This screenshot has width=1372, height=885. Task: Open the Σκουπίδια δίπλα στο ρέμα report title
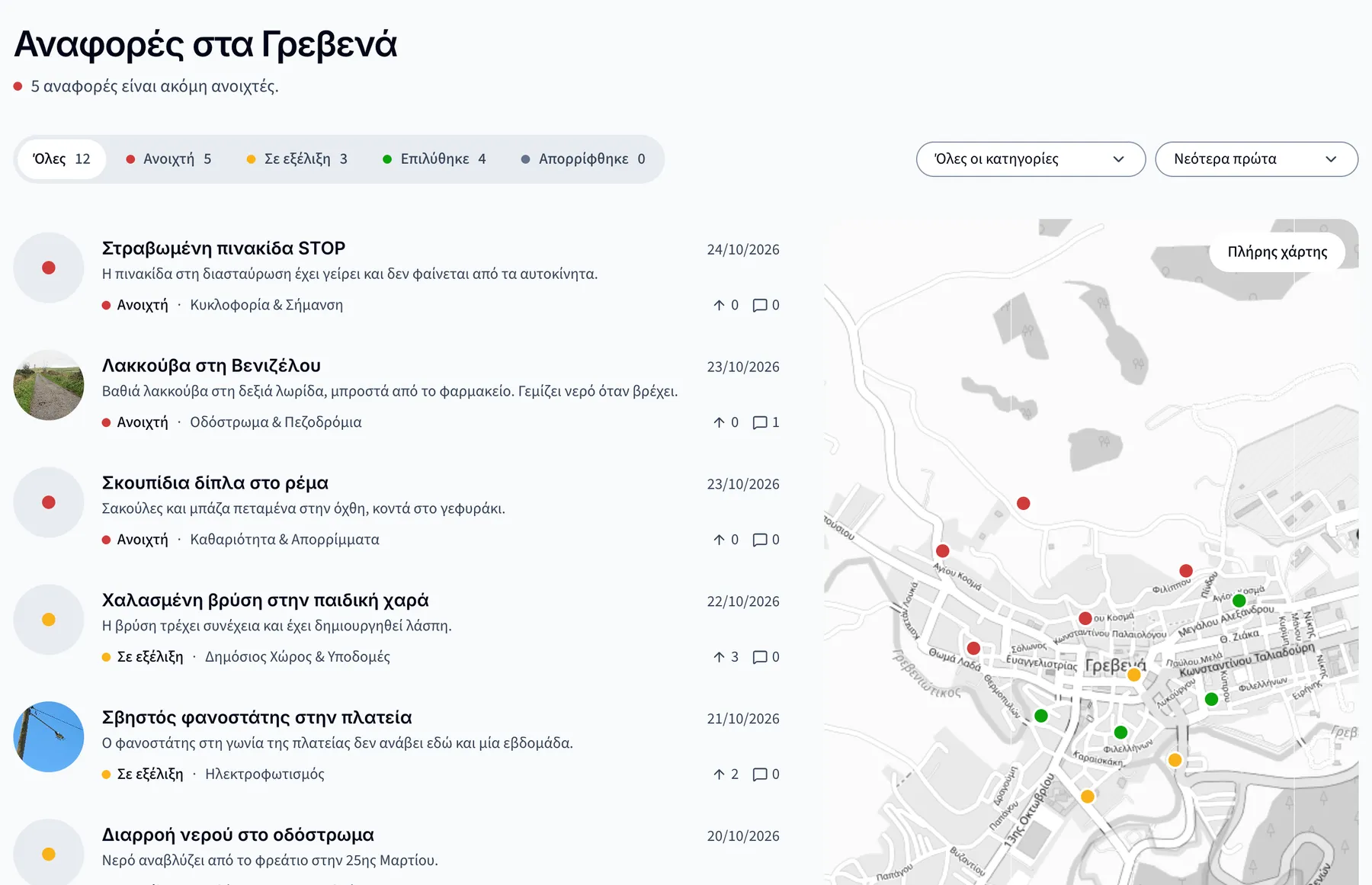point(215,483)
